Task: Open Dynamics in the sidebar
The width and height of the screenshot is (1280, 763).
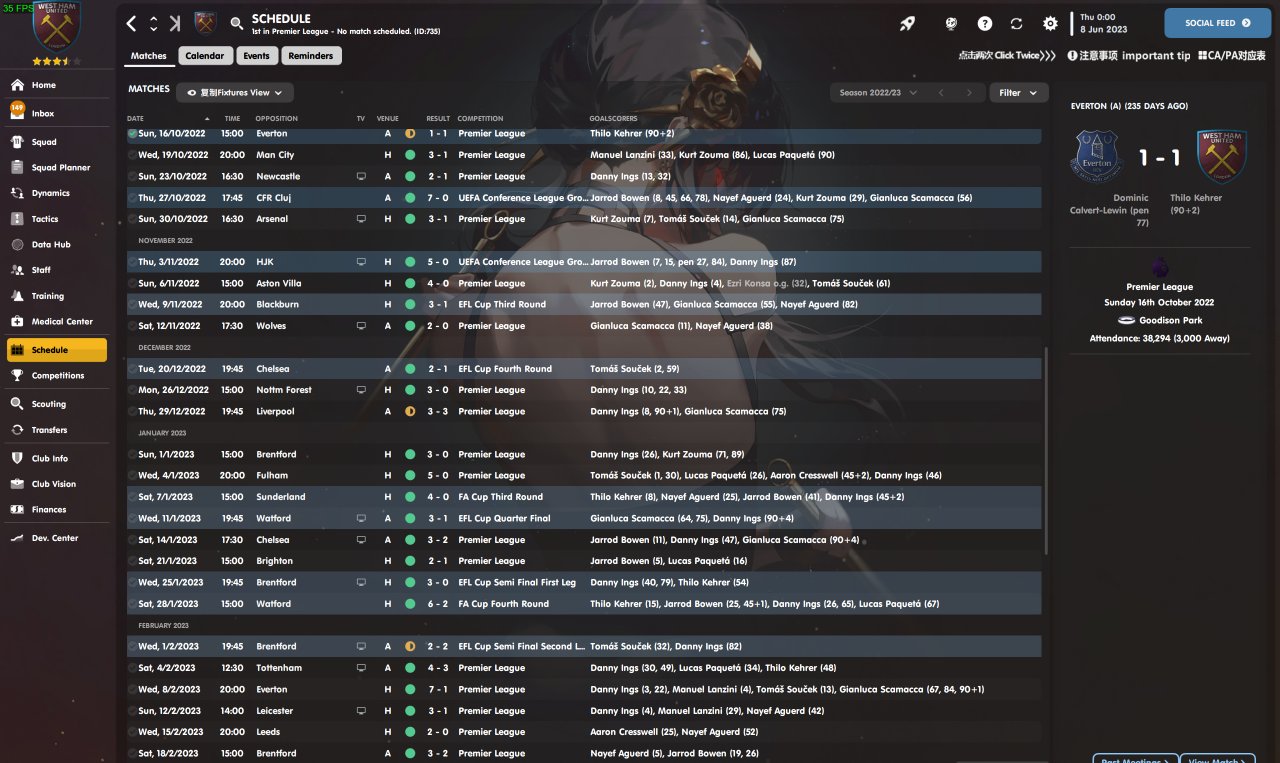Action: tap(59, 193)
